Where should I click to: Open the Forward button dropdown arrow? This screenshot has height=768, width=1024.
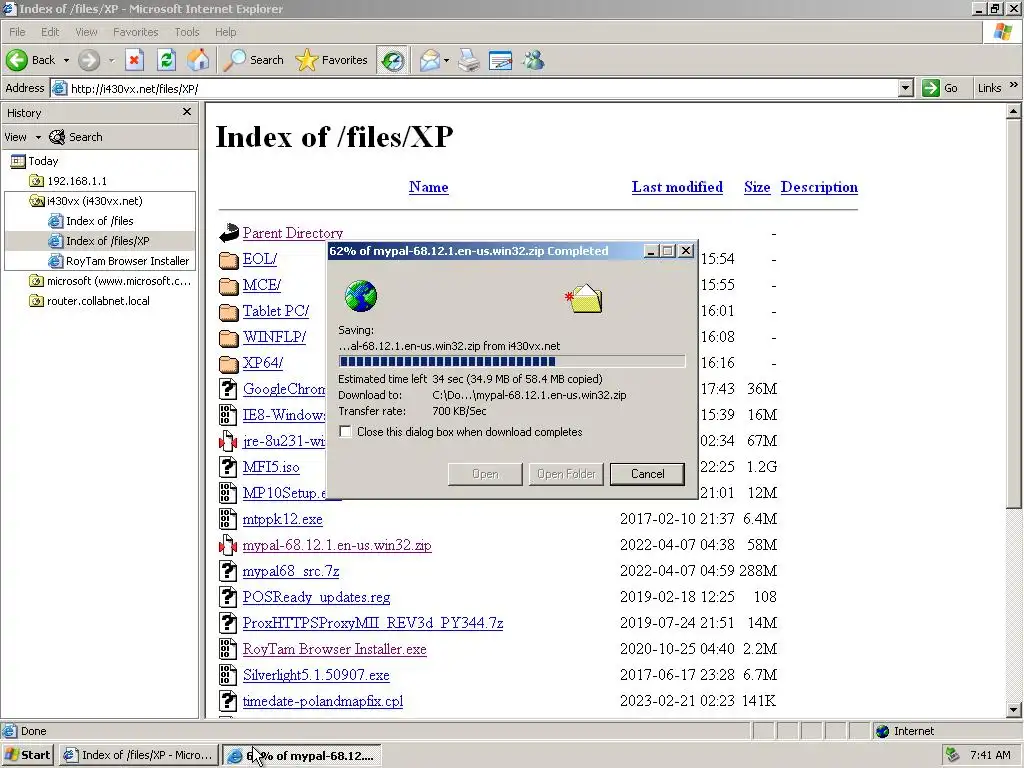point(111,60)
